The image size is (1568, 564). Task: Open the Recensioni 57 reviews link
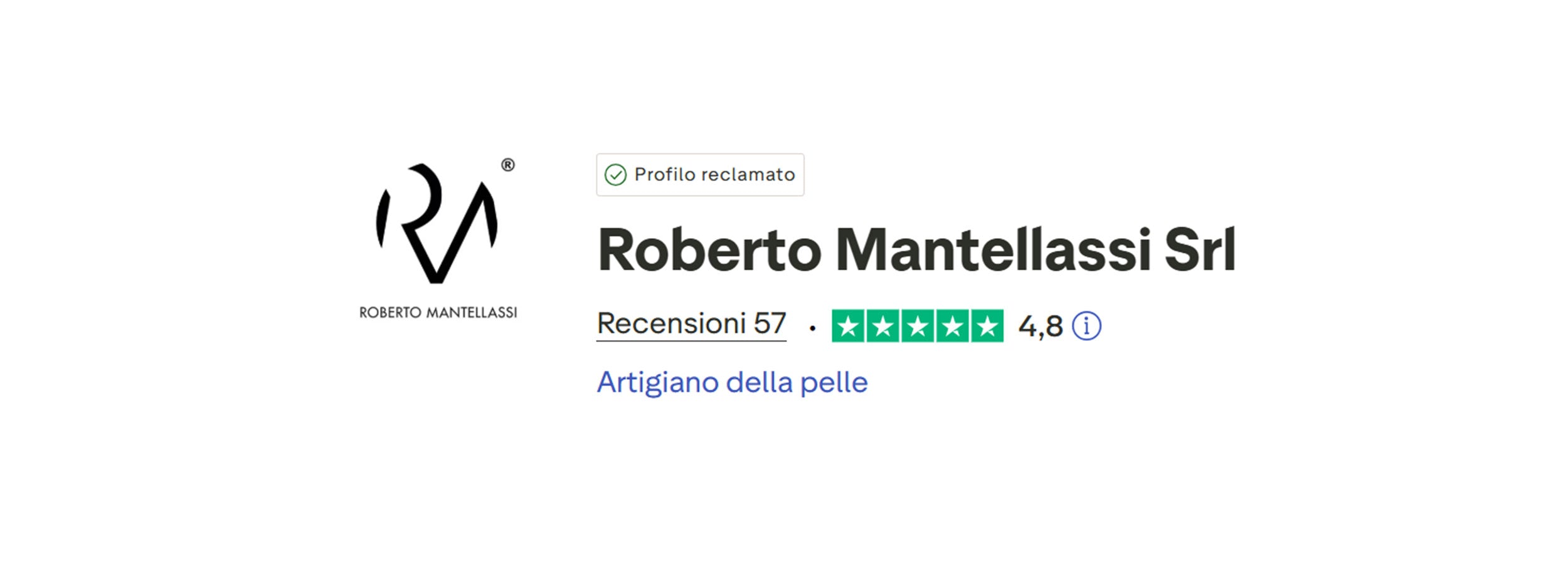pyautogui.click(x=691, y=324)
